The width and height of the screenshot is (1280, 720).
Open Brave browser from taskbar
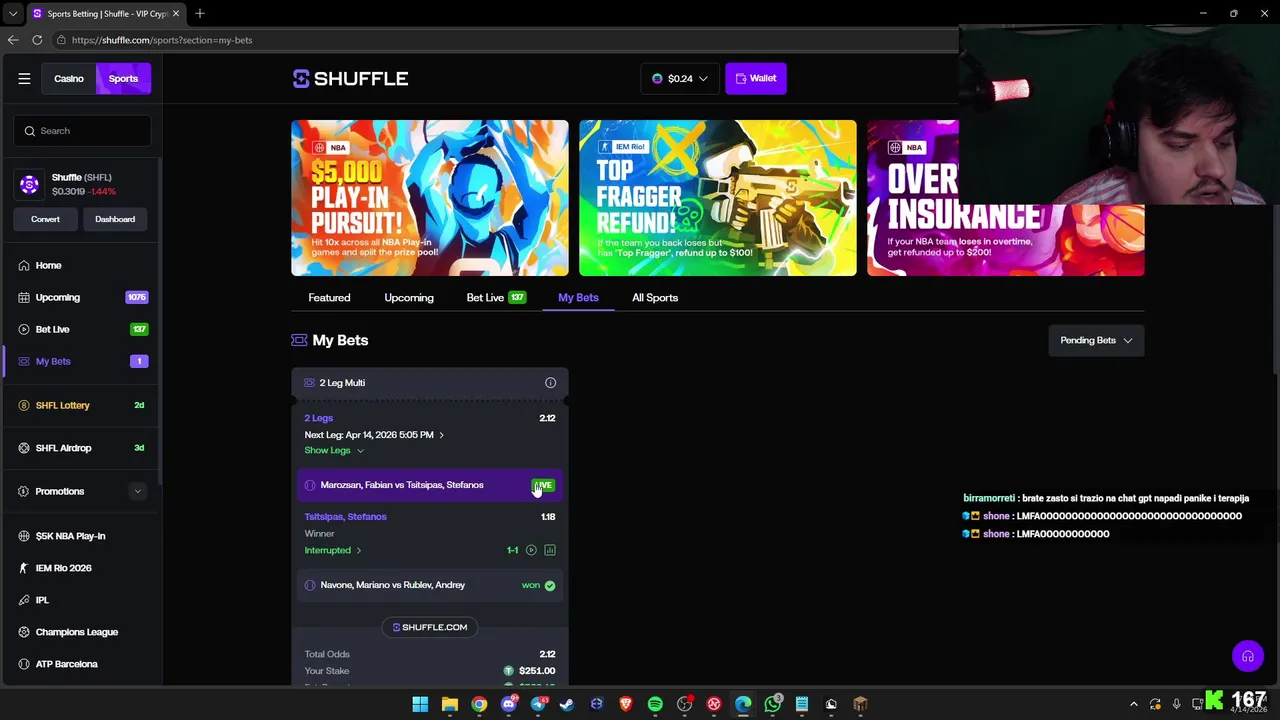point(626,704)
